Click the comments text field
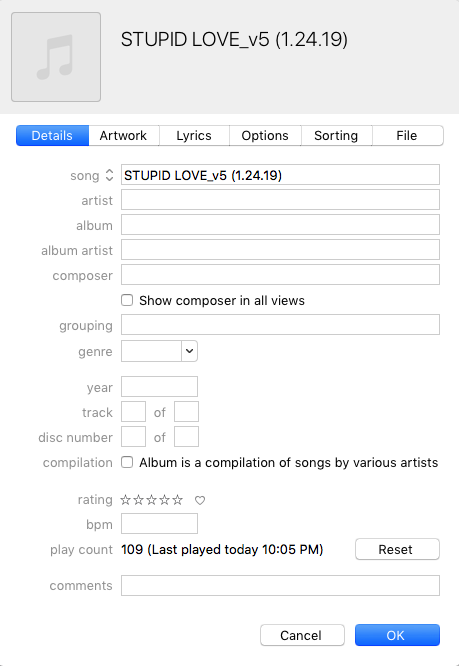The height and width of the screenshot is (666, 459). click(280, 586)
